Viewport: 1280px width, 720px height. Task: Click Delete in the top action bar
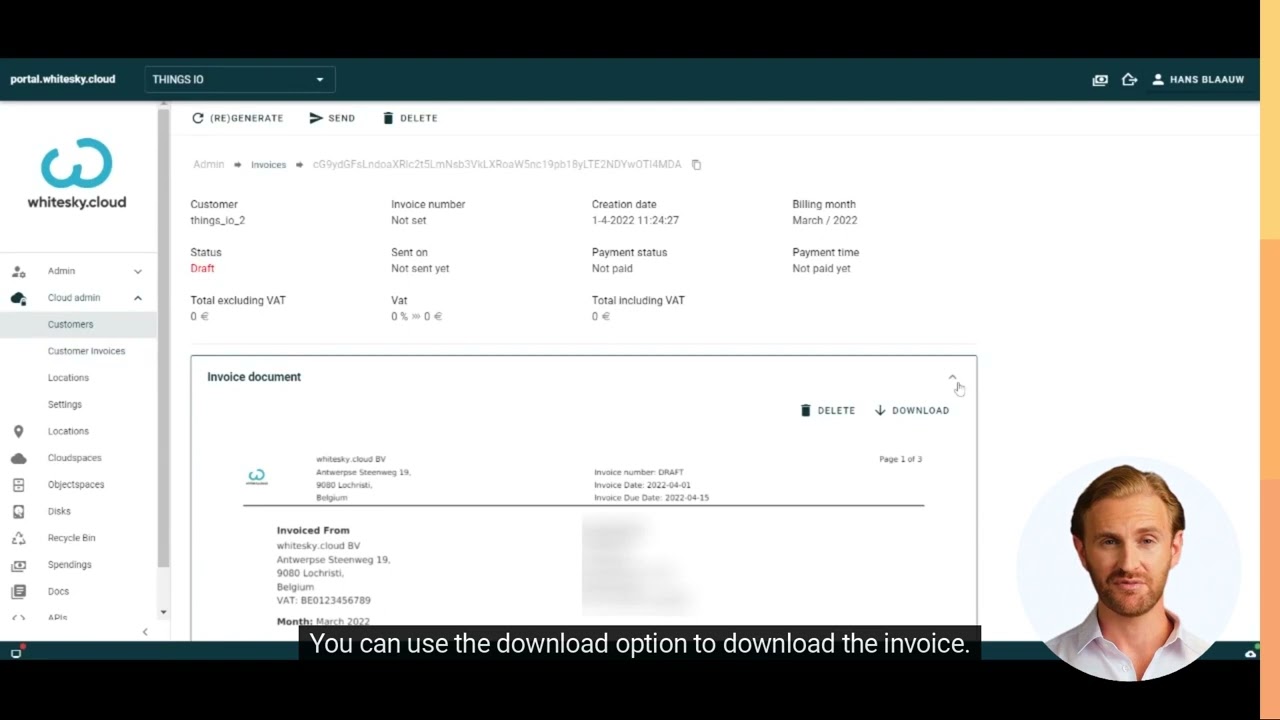tap(410, 118)
